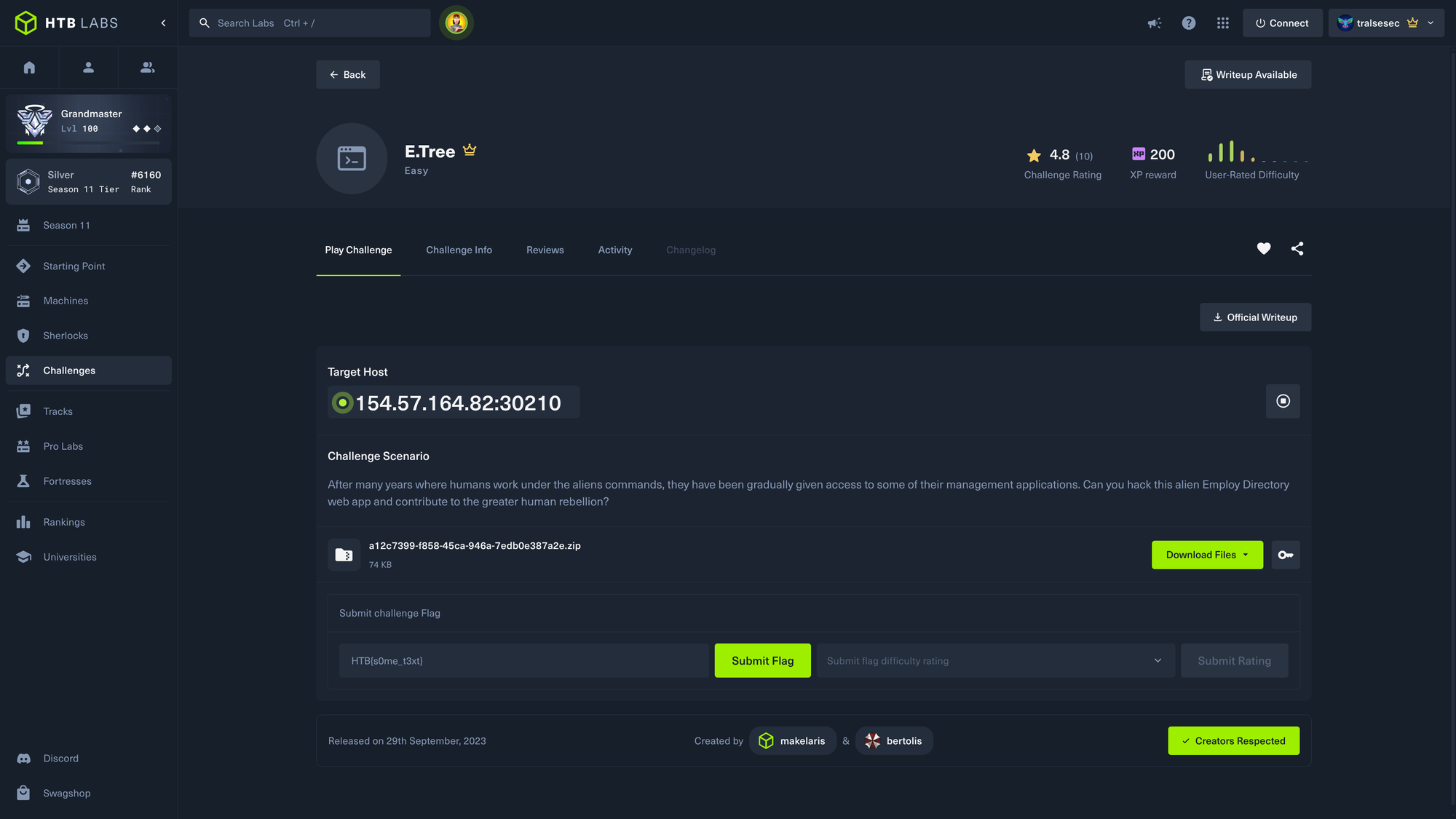
Task: Open creator makelaris profile
Action: pos(792,741)
